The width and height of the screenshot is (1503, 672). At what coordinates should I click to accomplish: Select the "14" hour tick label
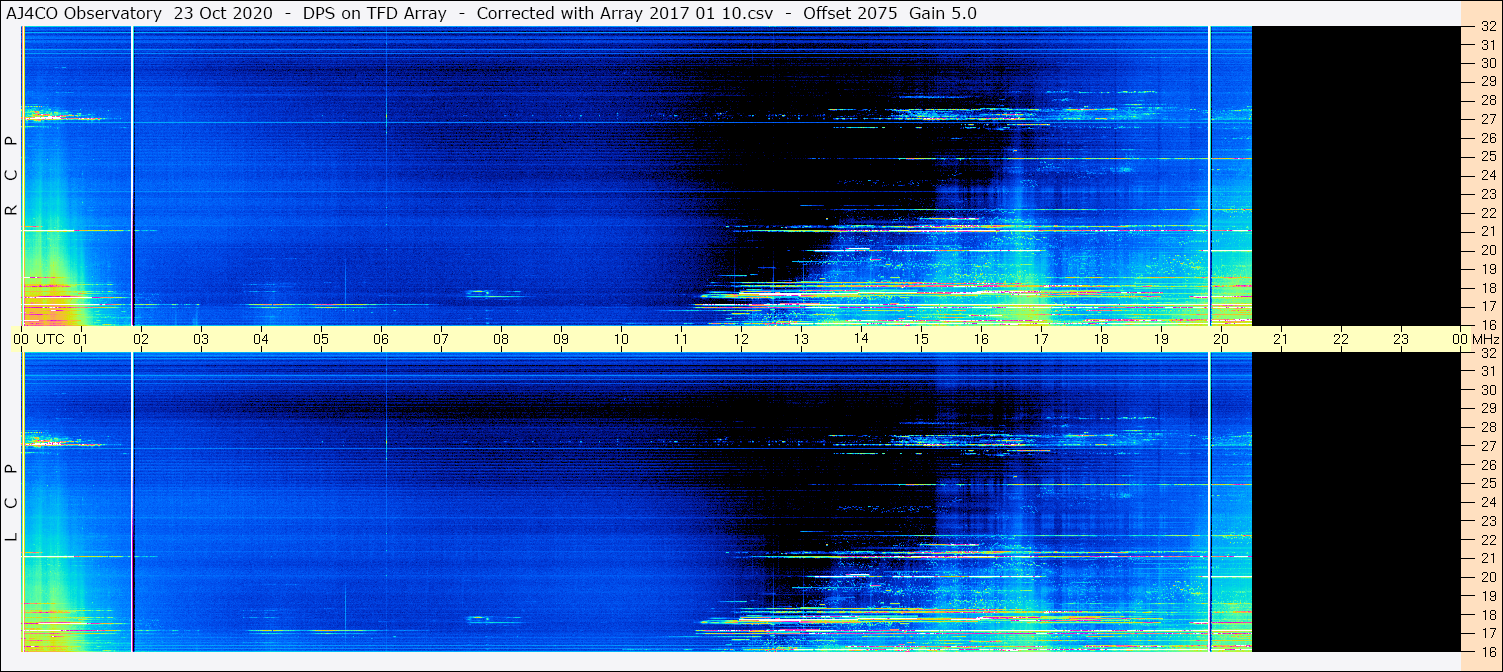point(861,339)
